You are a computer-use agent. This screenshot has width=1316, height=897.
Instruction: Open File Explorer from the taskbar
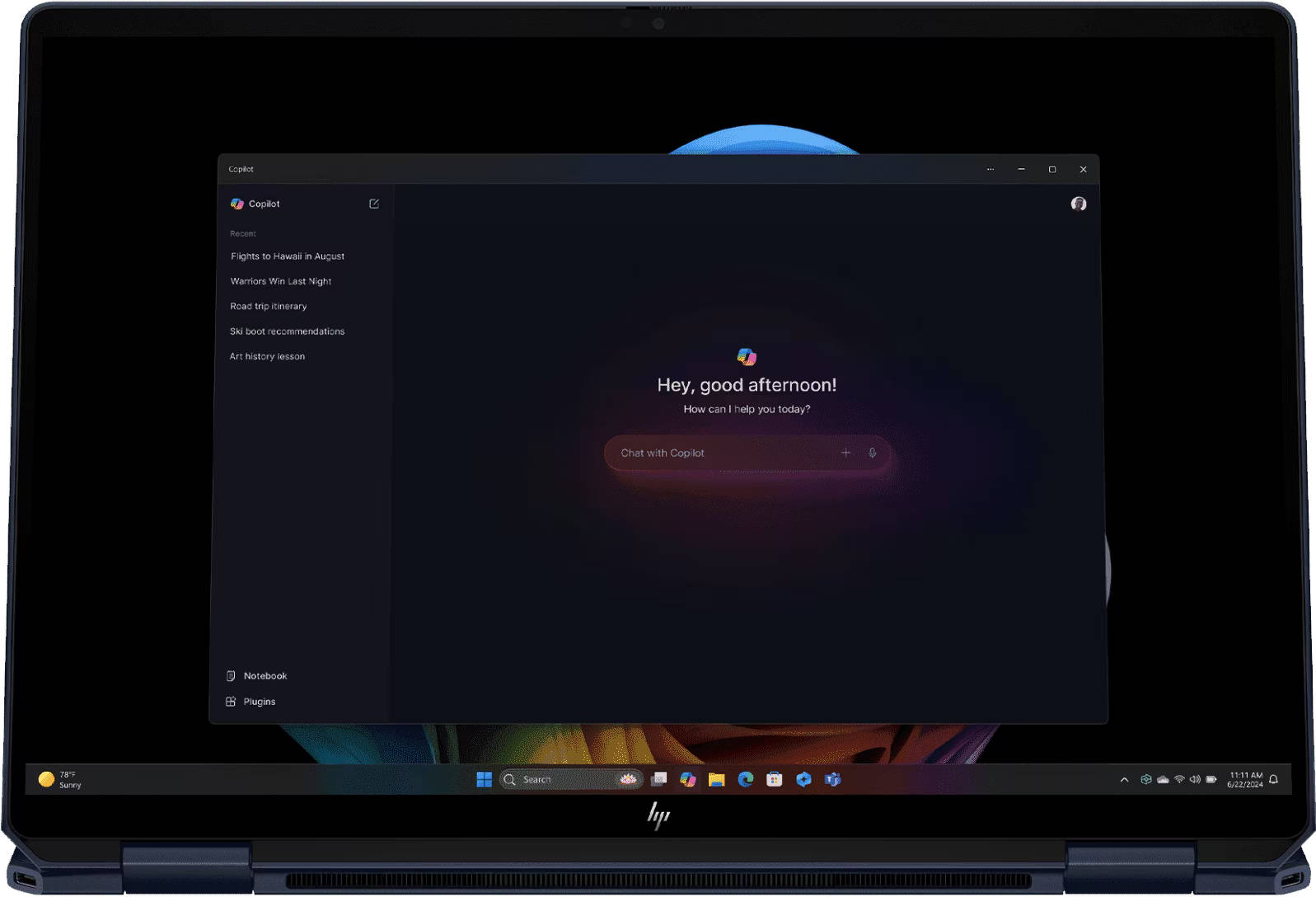(717, 779)
